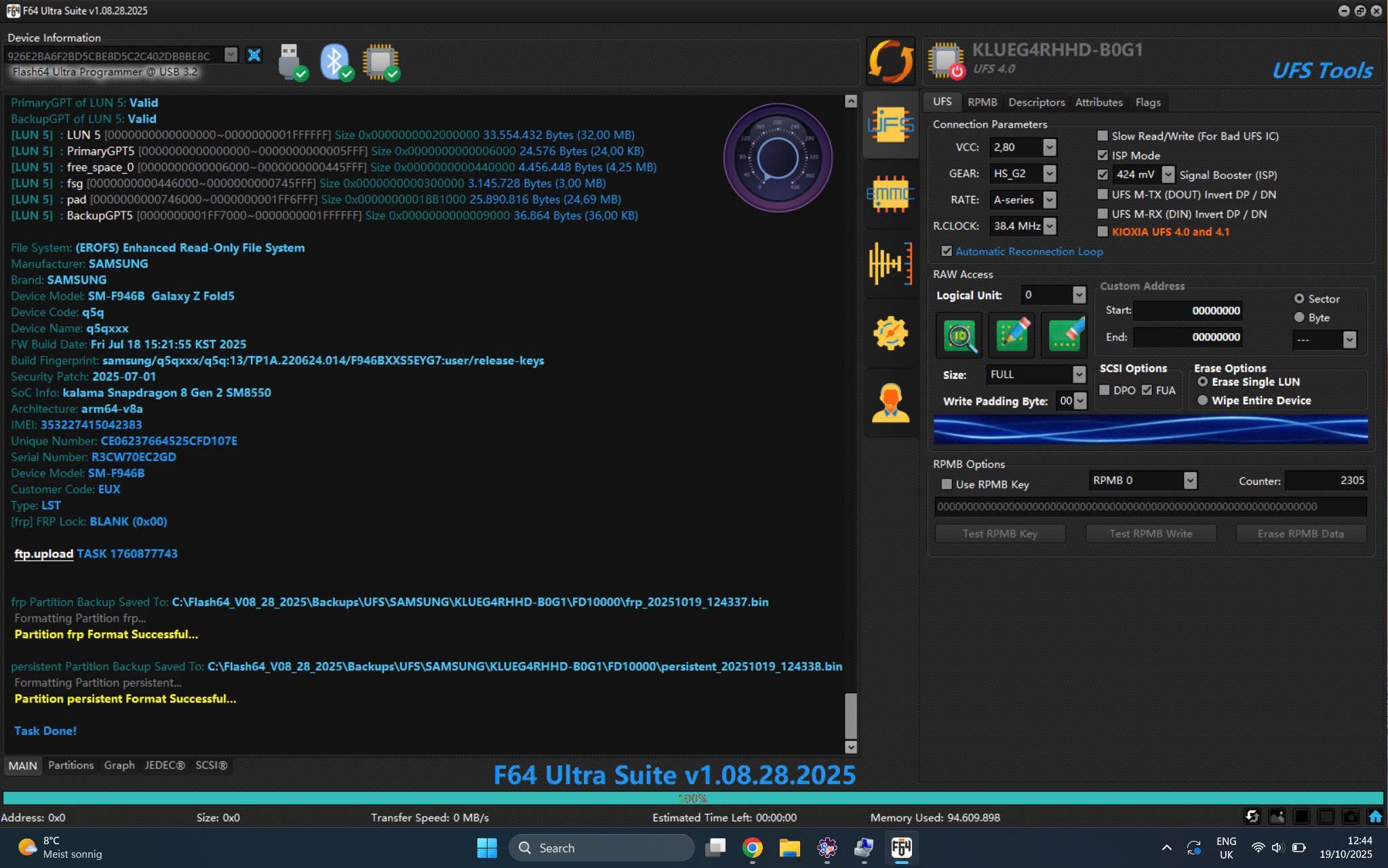Switch to the Partitions tab

(x=71, y=765)
